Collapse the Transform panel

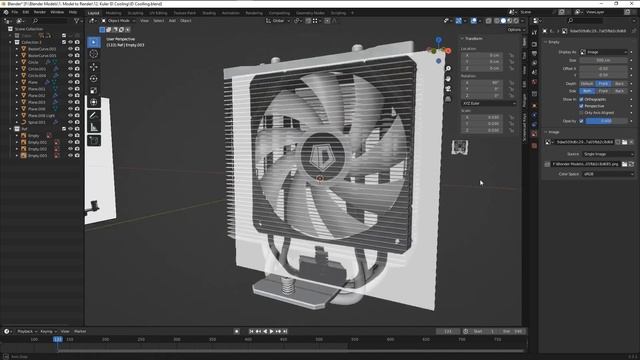(462, 38)
